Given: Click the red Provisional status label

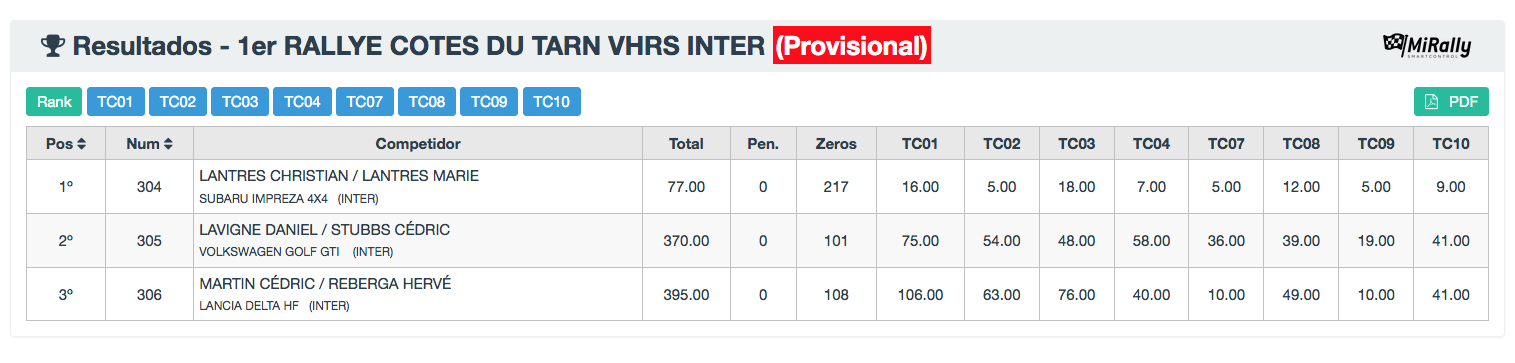Looking at the screenshot, I should pos(852,46).
